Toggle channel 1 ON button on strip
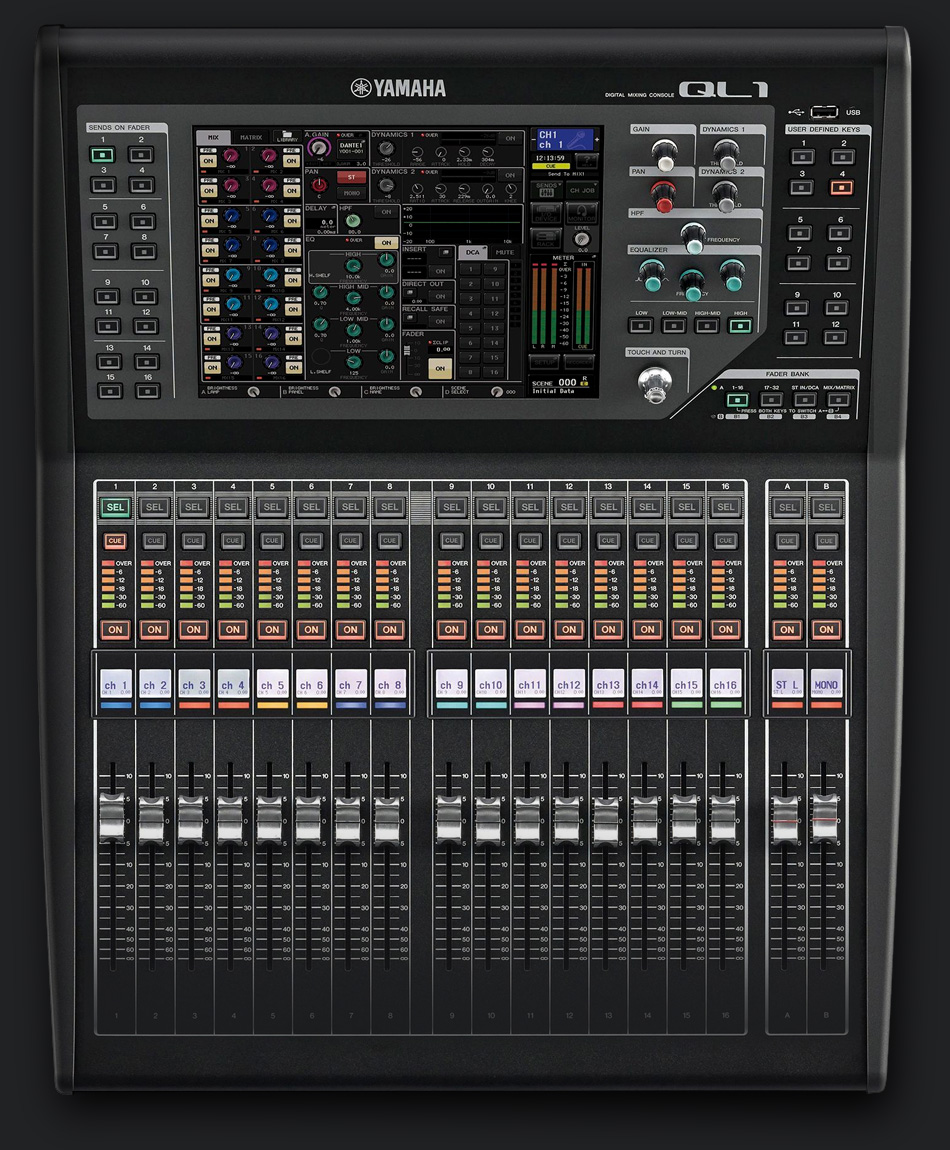 pyautogui.click(x=115, y=629)
